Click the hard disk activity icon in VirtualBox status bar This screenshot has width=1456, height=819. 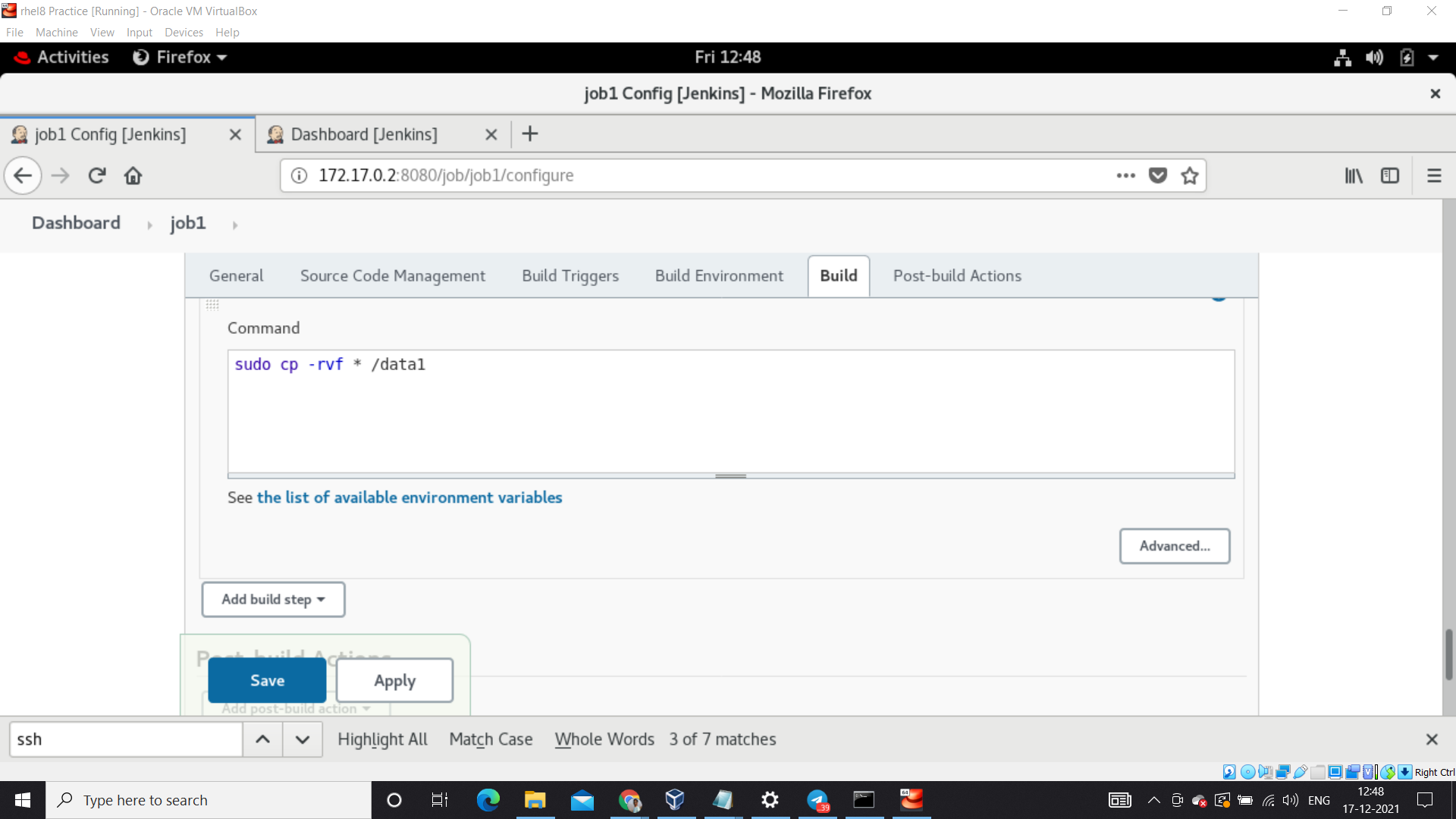click(1229, 771)
